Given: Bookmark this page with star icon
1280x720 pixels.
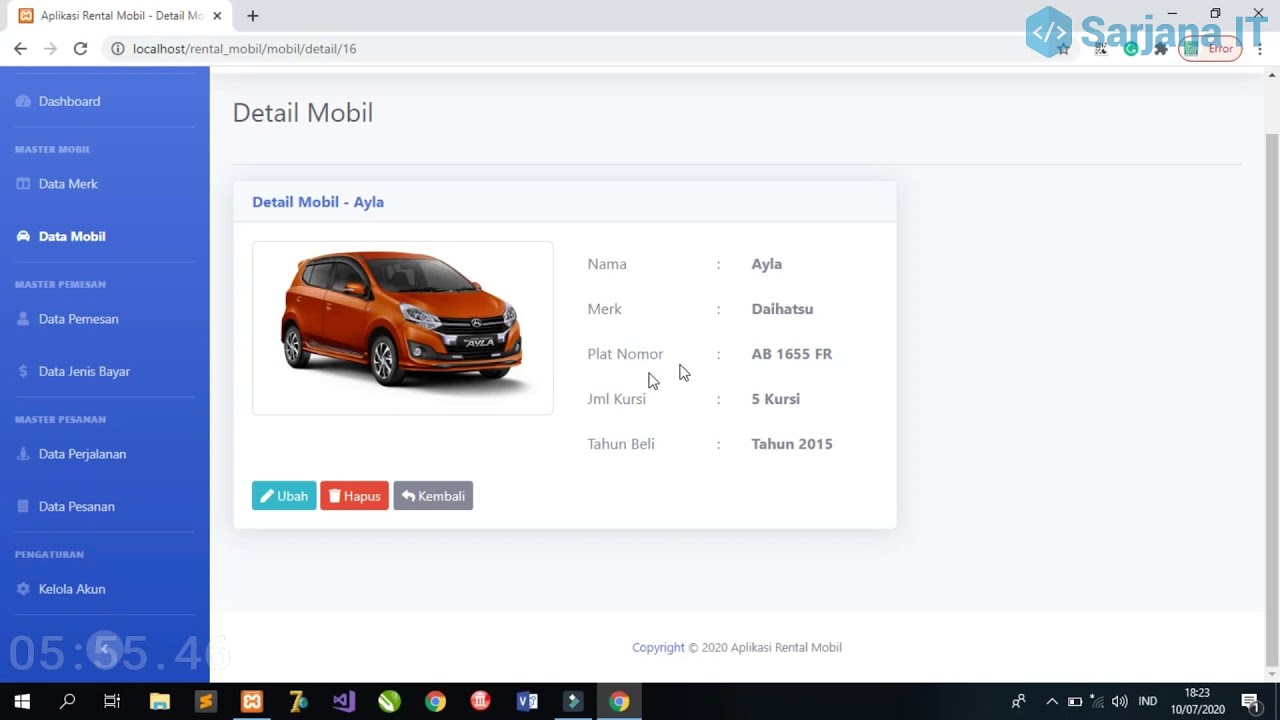Looking at the screenshot, I should tap(1063, 48).
